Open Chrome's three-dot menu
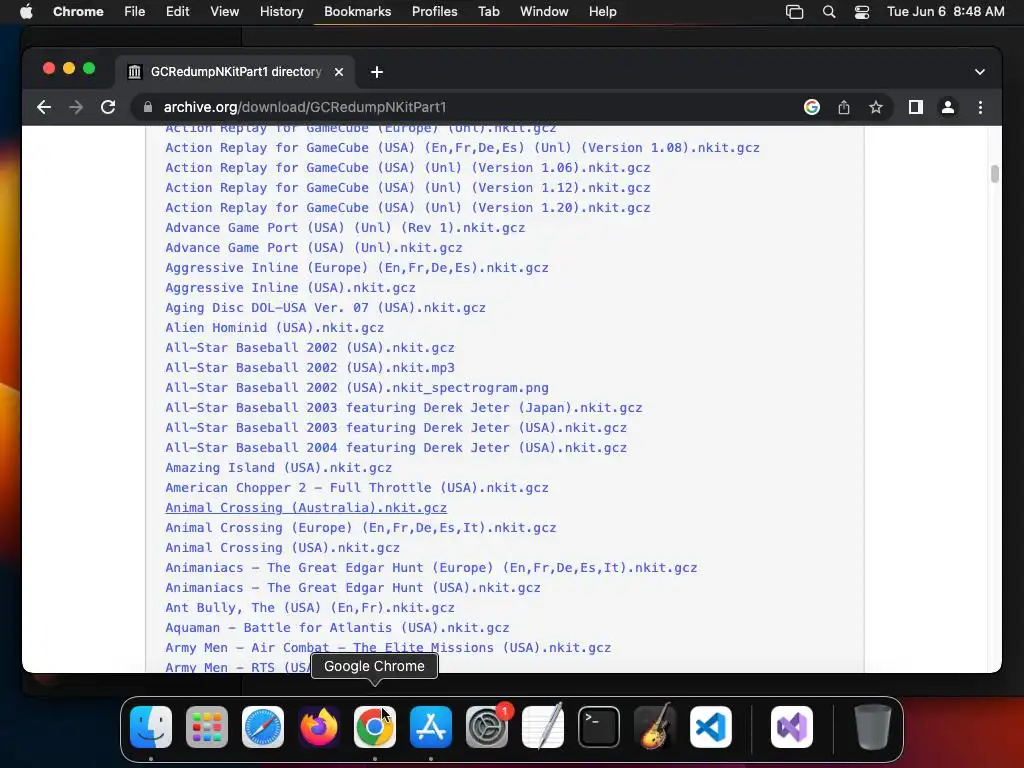 [x=980, y=107]
